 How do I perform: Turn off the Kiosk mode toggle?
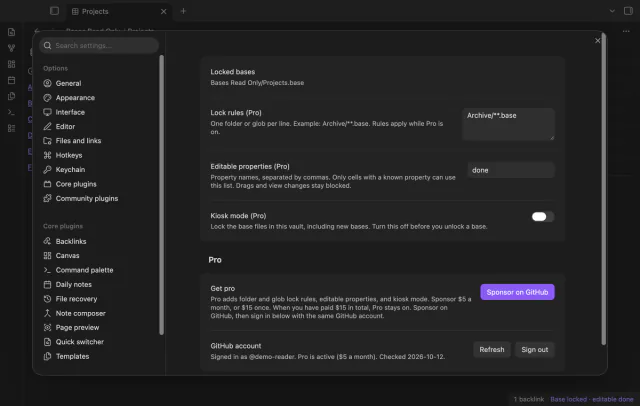[x=542, y=216]
